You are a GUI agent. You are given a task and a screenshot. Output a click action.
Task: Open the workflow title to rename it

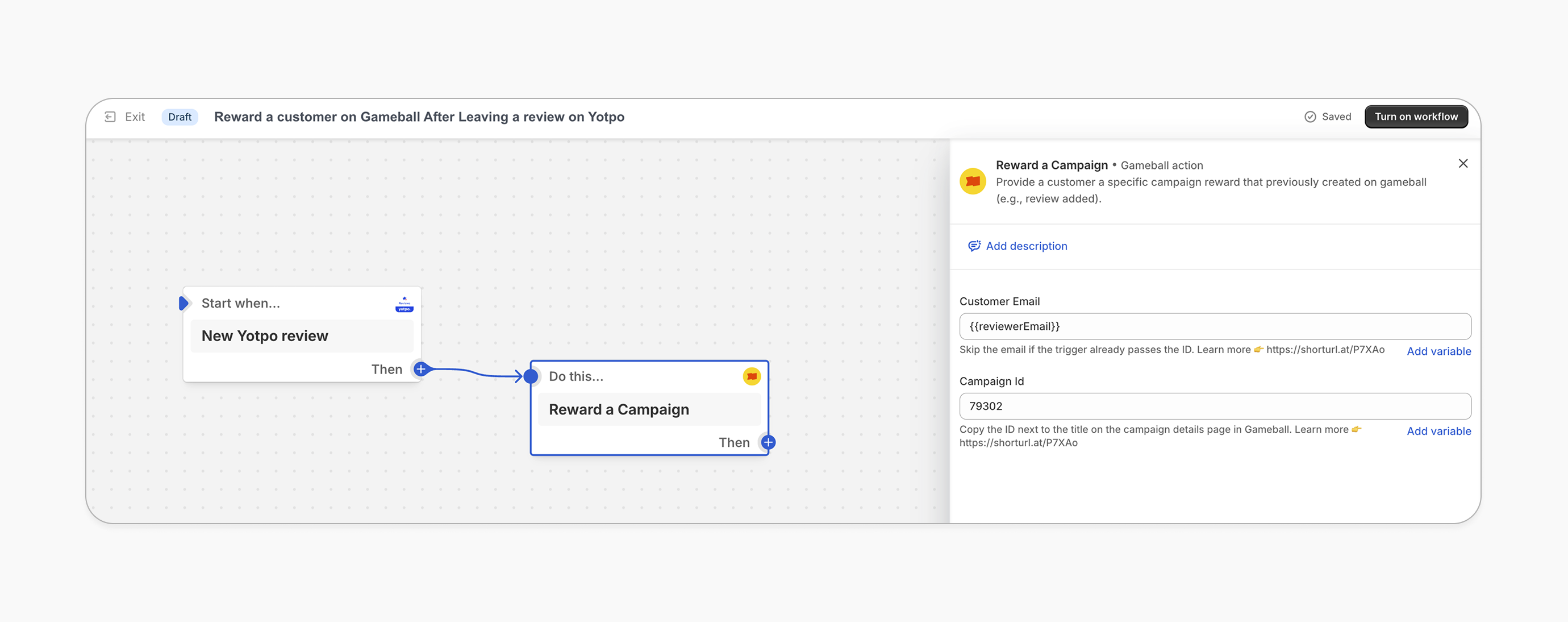click(419, 117)
